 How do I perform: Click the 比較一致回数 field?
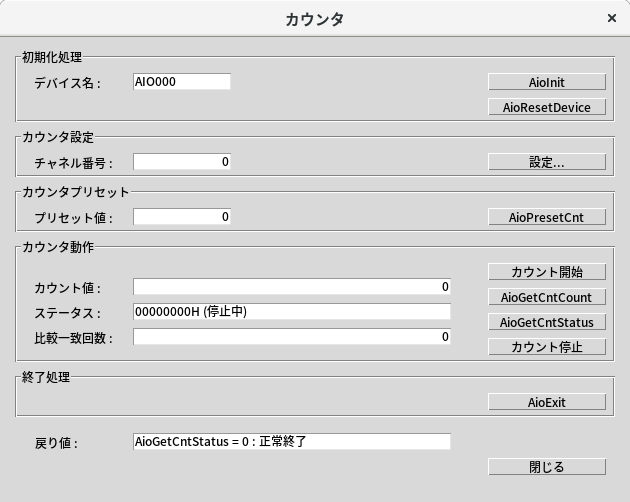[x=291, y=337]
